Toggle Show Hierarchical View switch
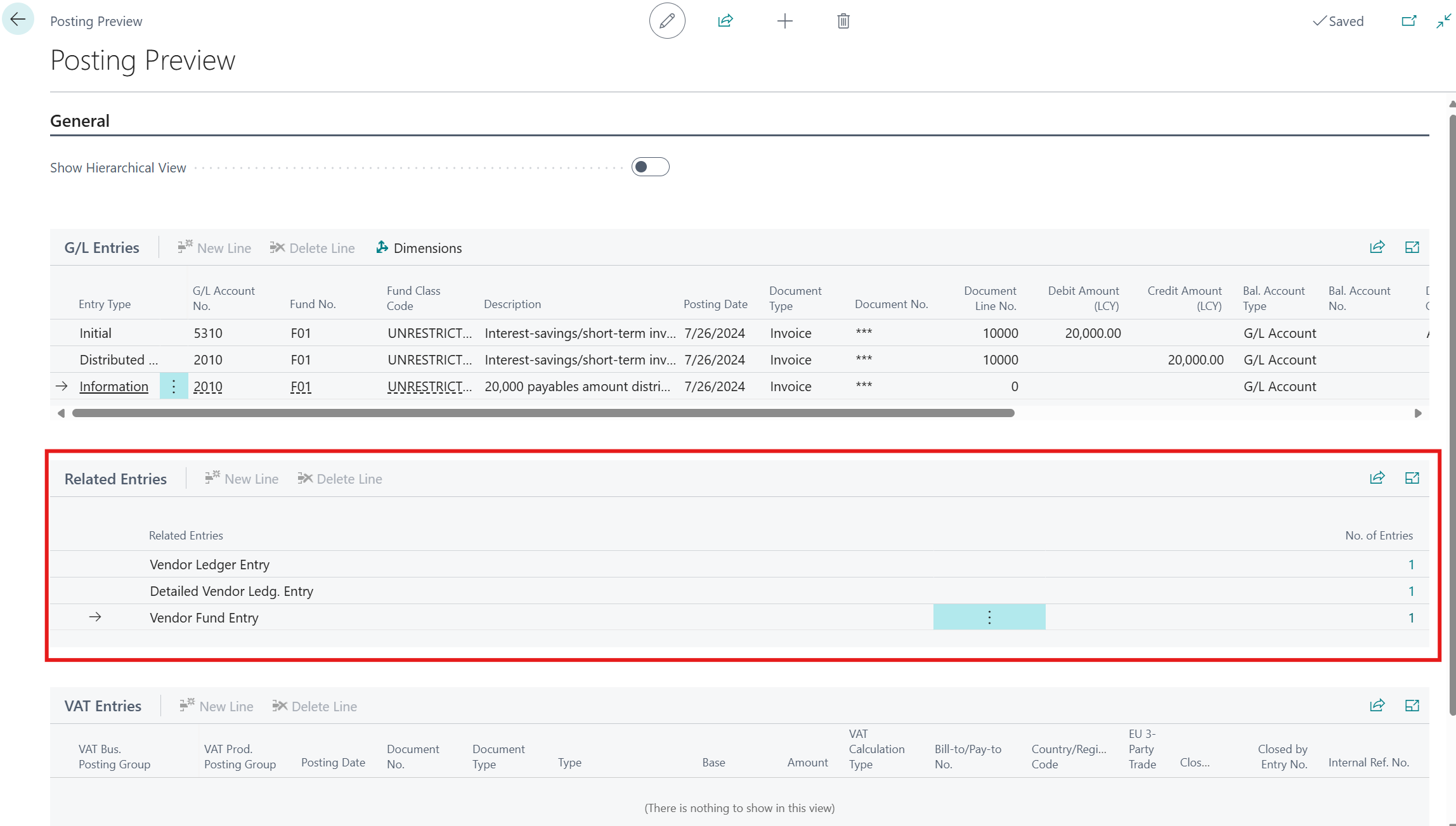Screen dimensions: 1456x826 pos(650,167)
